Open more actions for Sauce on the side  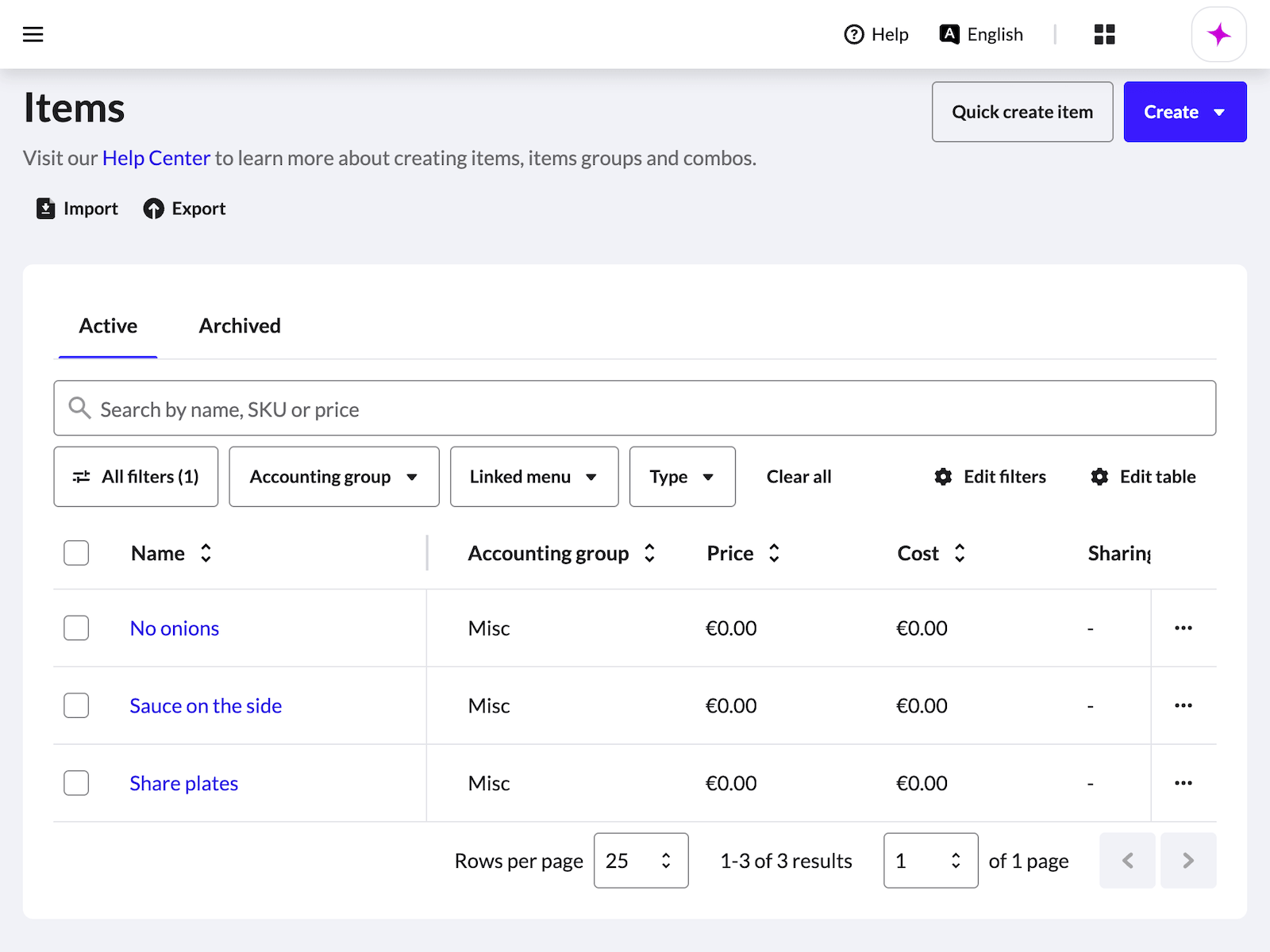pyautogui.click(x=1183, y=705)
